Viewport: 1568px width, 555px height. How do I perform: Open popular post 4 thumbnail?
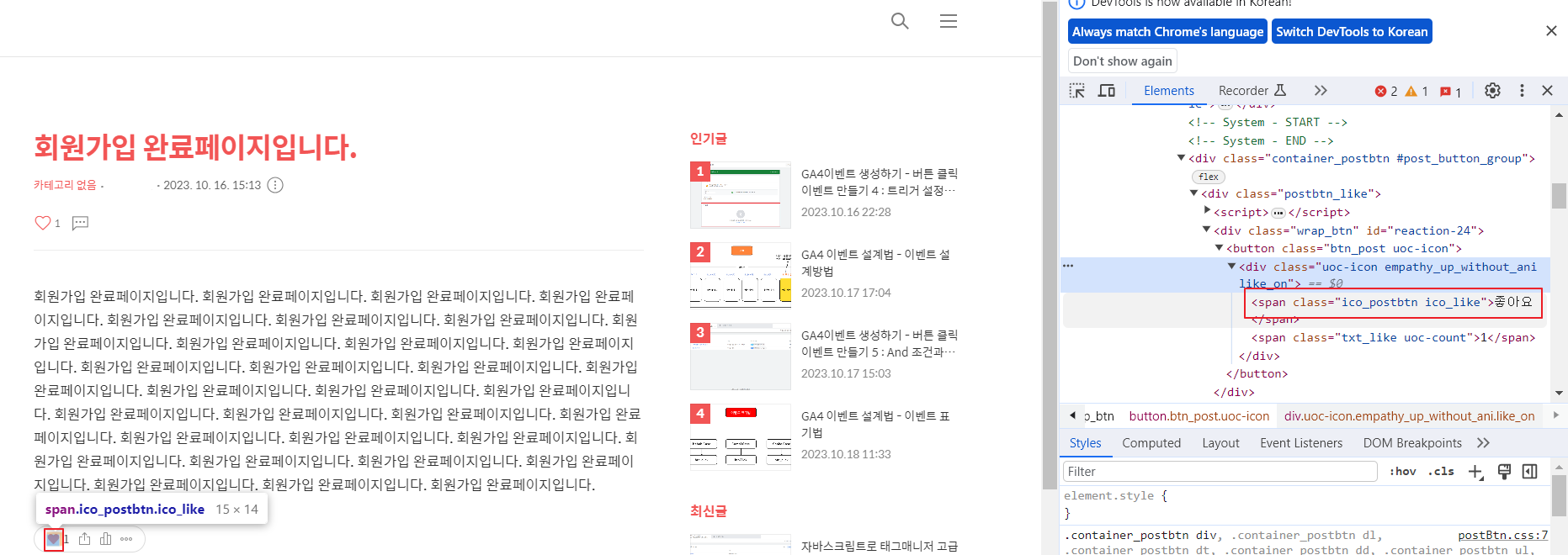741,437
